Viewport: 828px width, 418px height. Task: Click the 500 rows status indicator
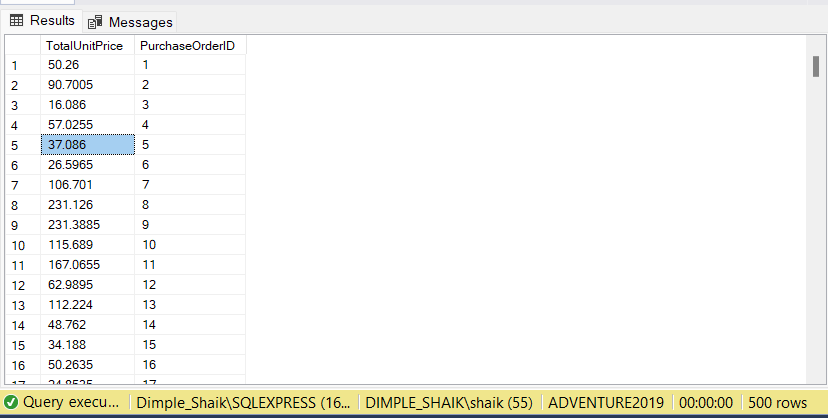click(778, 402)
